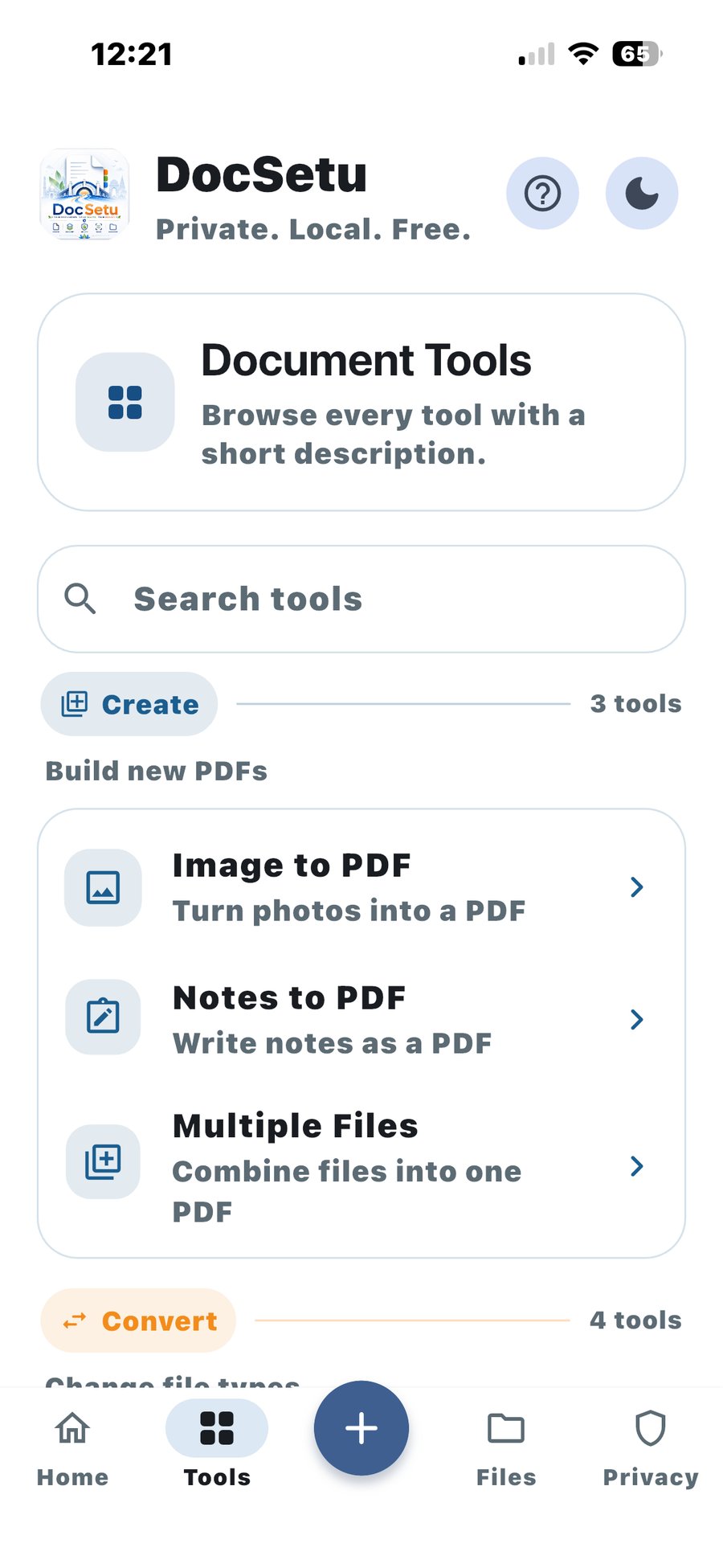Screen dimensions: 723x1568
Task: Focus the Search tools field
Action: pyautogui.click(x=361, y=599)
